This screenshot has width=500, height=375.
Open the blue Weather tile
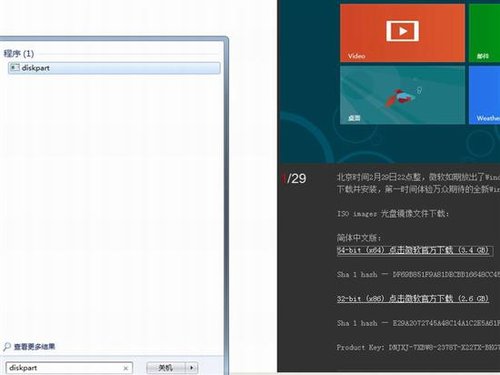tap(484, 95)
